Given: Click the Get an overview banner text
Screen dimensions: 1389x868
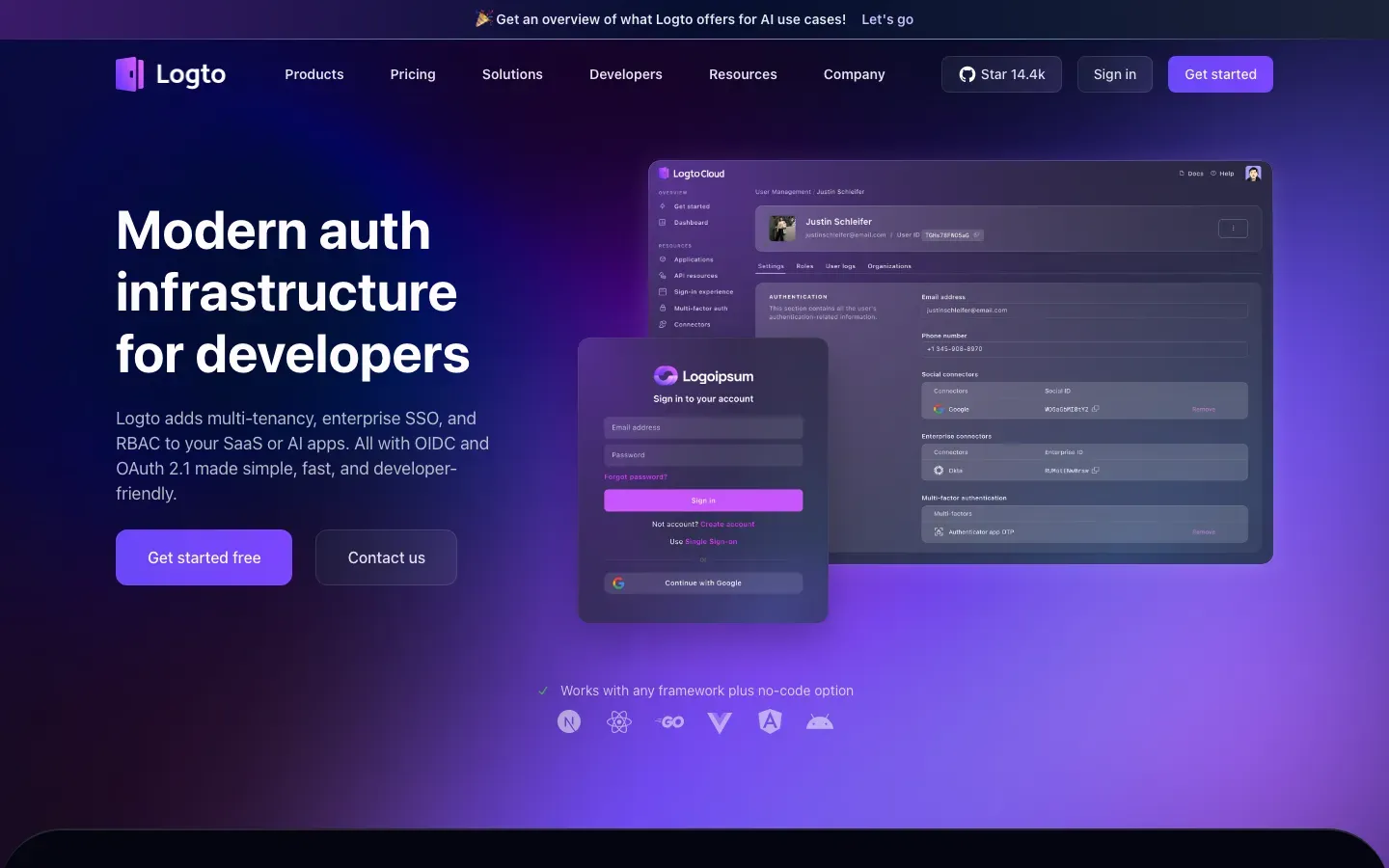Looking at the screenshot, I should 670,19.
